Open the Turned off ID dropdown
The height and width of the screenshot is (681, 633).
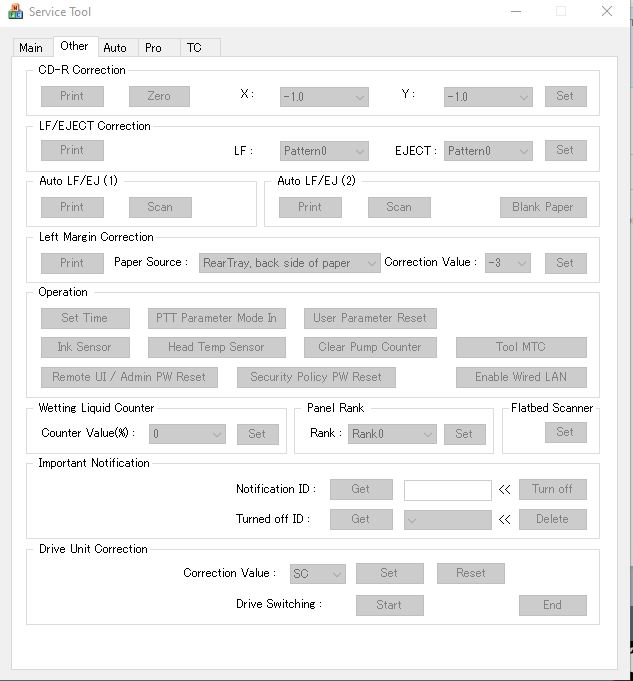coord(447,520)
